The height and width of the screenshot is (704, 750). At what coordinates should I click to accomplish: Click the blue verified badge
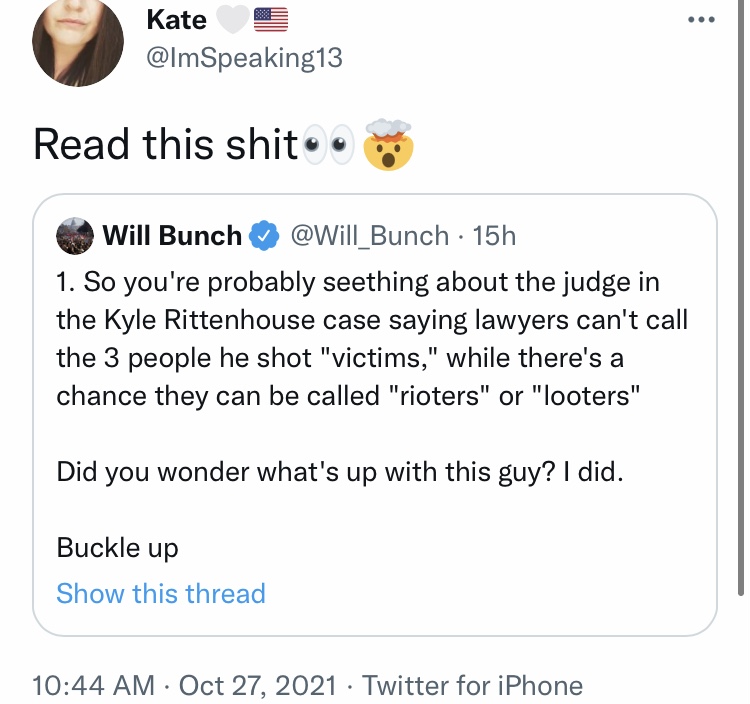[264, 236]
